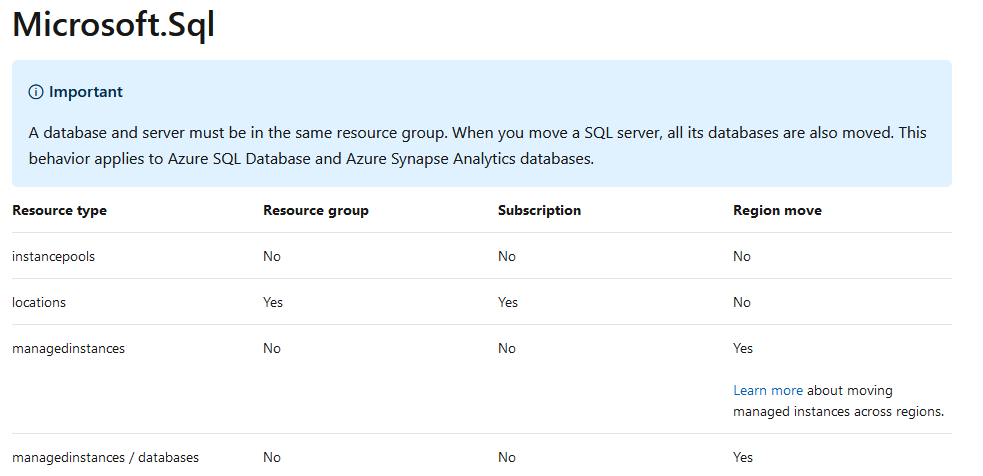Screen dimensions: 983x476
Task: Click the Resource group column header
Action: pos(316,210)
